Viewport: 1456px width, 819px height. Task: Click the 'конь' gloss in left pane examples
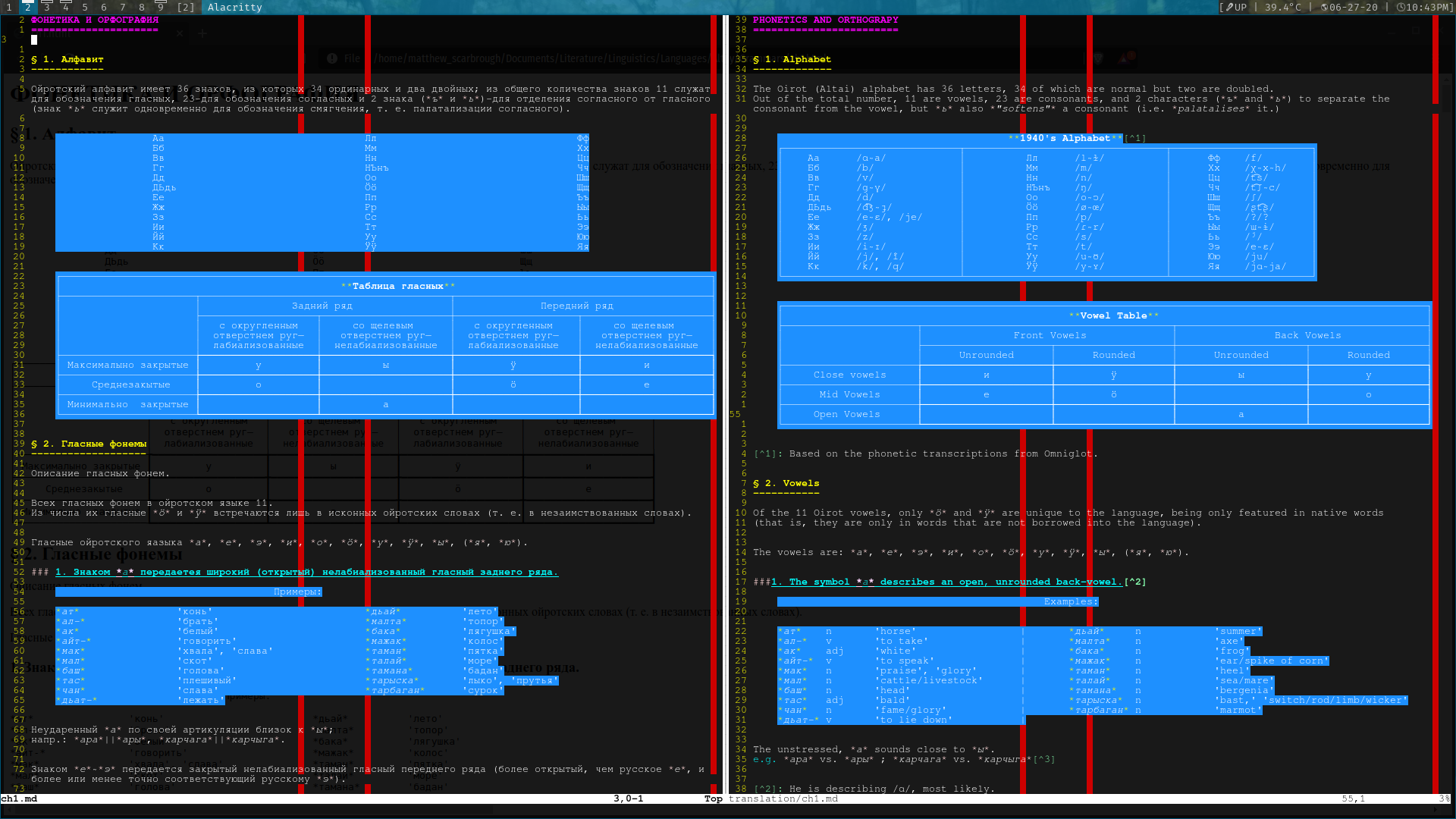(x=194, y=611)
